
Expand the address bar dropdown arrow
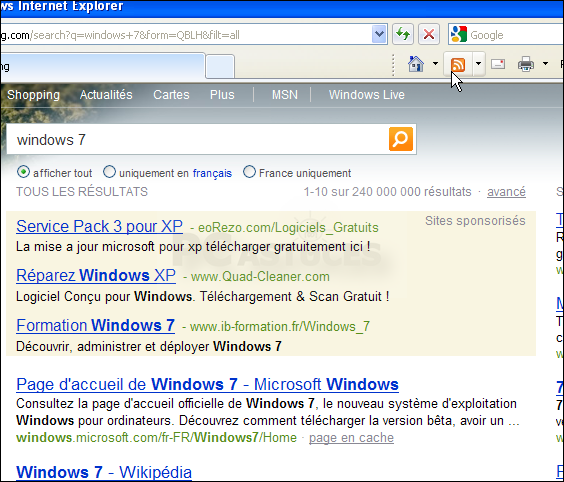379,34
